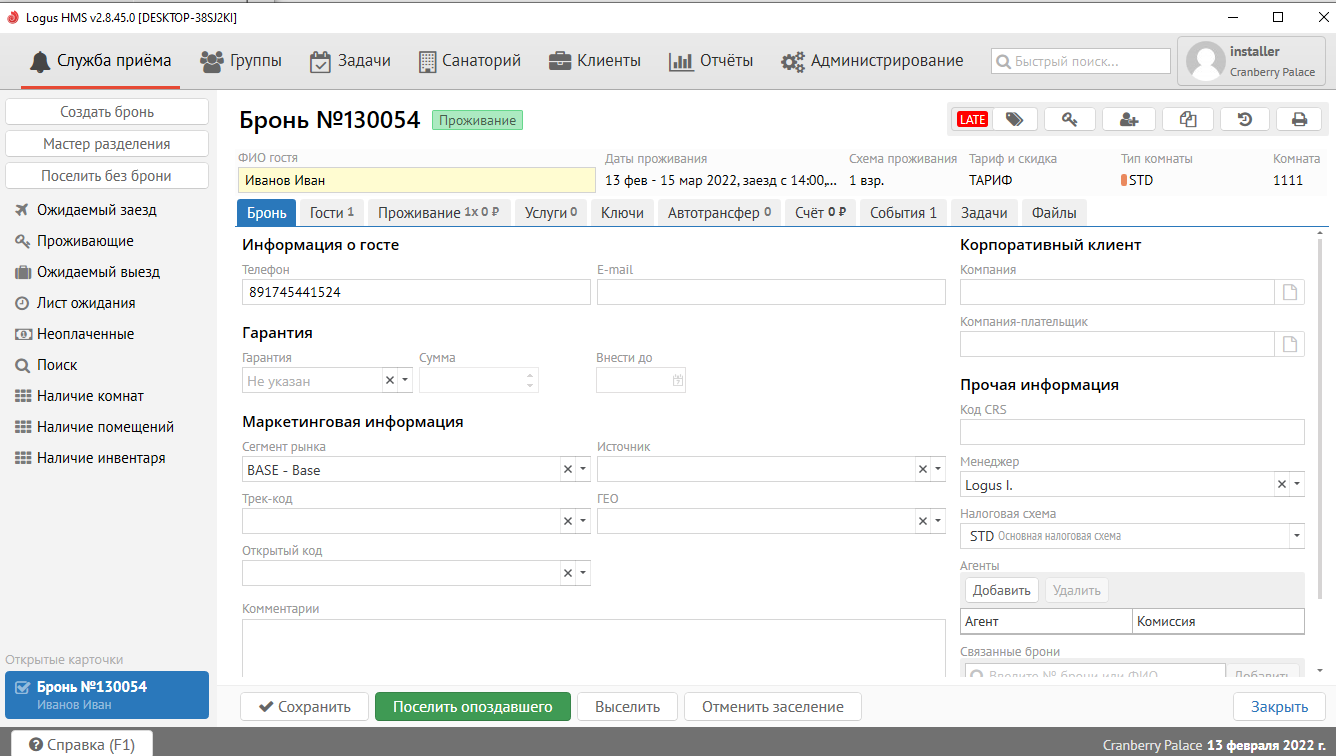The image size is (1336, 756).
Task: Open booking history with the clock-arrow icon
Action: [x=1244, y=119]
